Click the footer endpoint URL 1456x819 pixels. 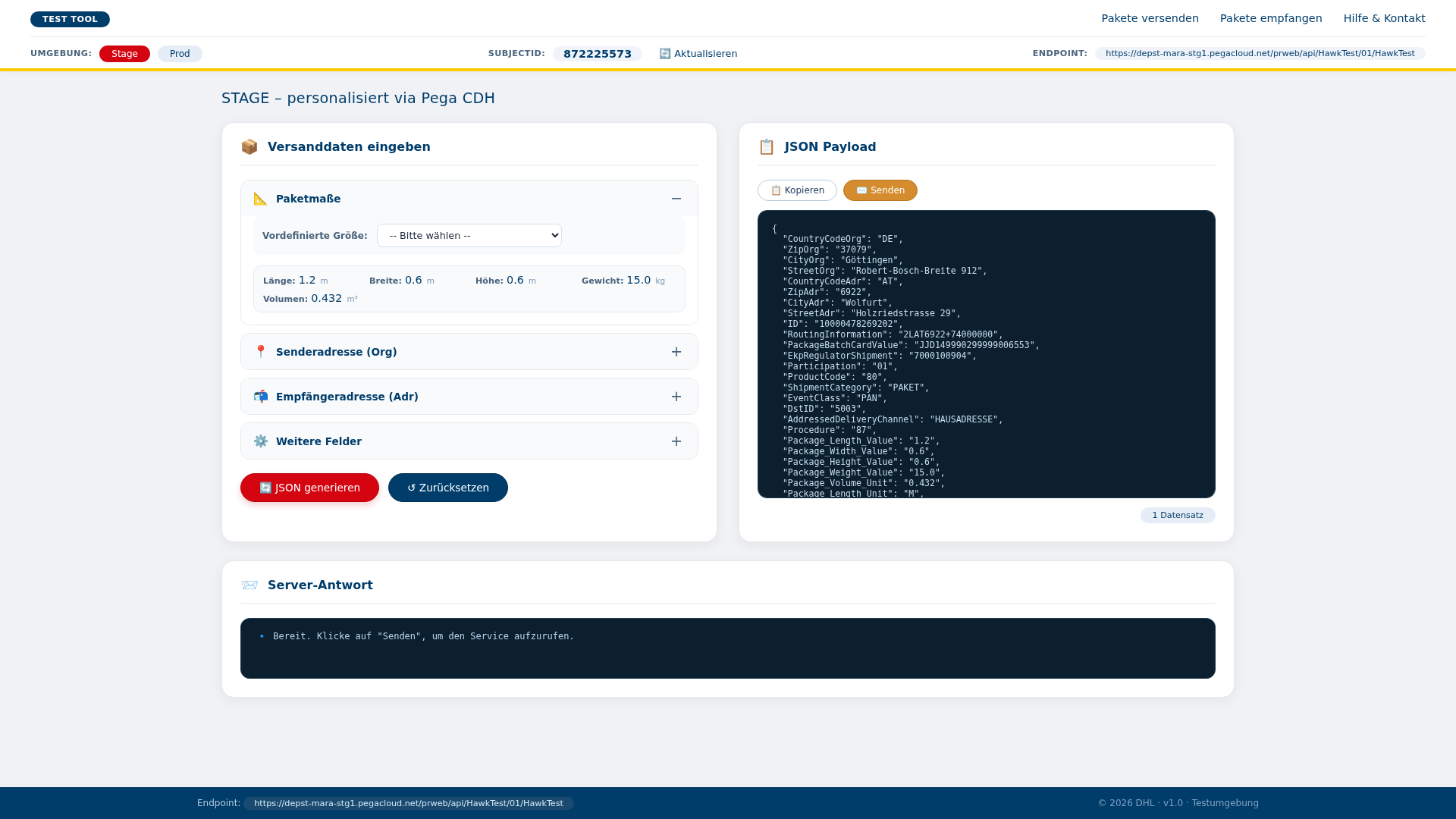click(x=409, y=803)
